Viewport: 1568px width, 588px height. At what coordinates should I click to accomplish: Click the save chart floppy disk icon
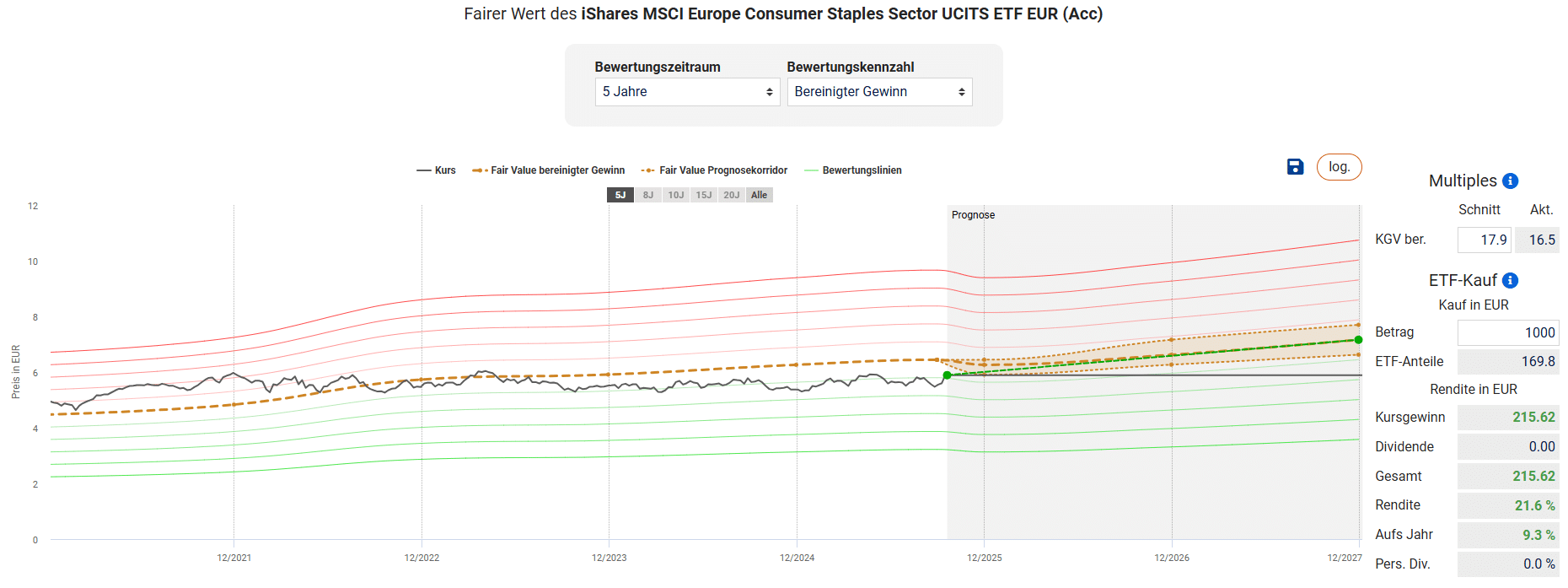tap(1295, 167)
